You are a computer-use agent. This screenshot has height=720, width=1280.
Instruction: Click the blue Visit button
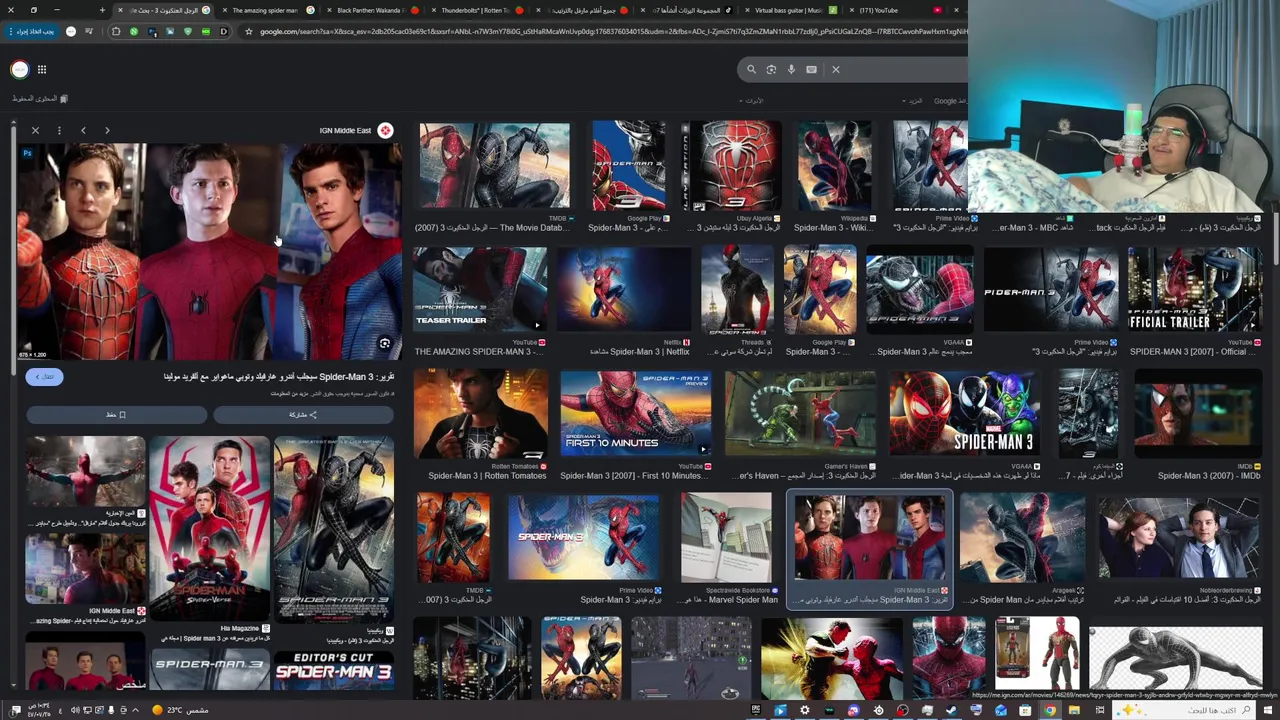coord(45,376)
